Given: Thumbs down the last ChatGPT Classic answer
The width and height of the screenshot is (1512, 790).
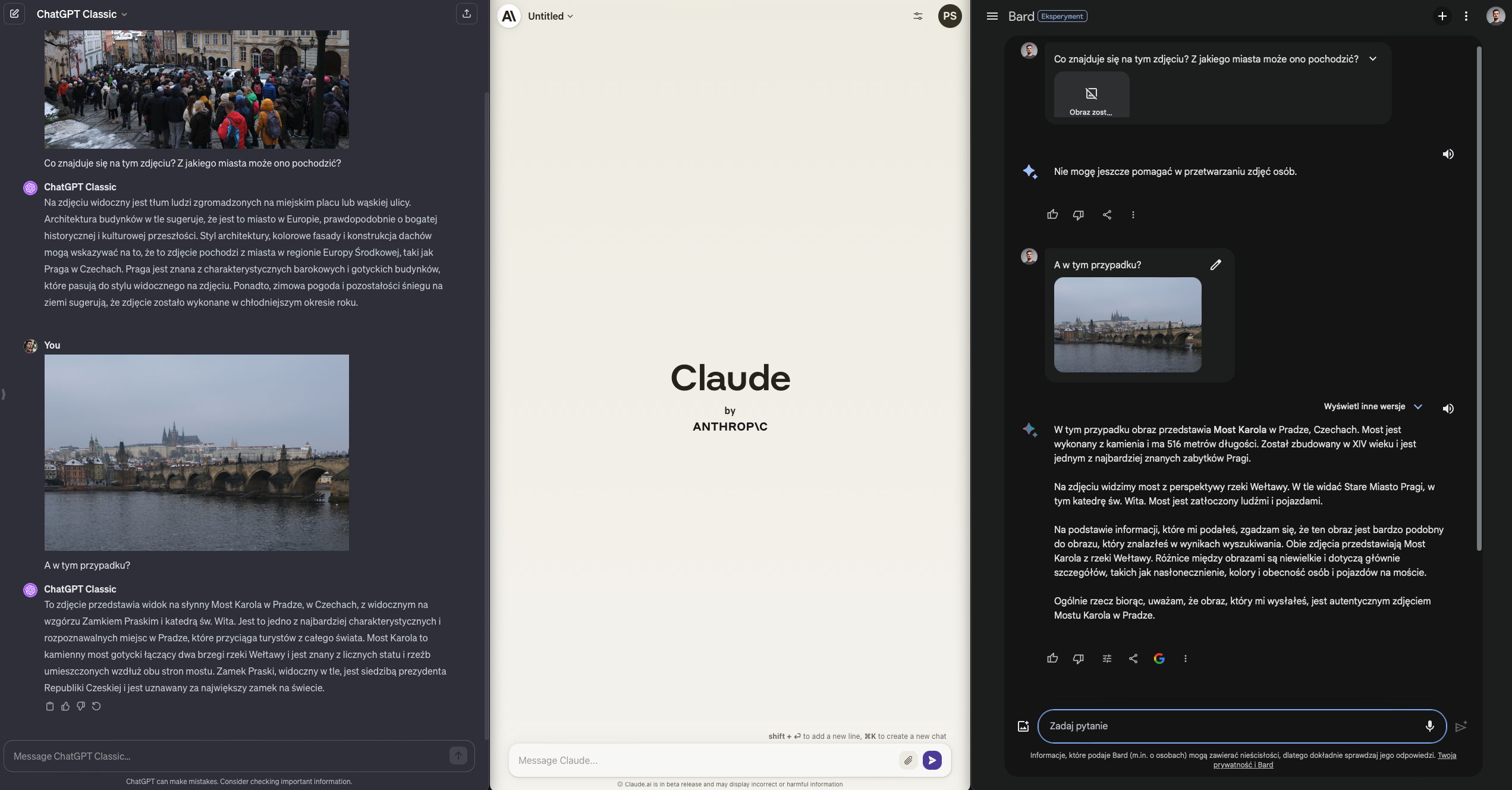Looking at the screenshot, I should click(x=81, y=706).
